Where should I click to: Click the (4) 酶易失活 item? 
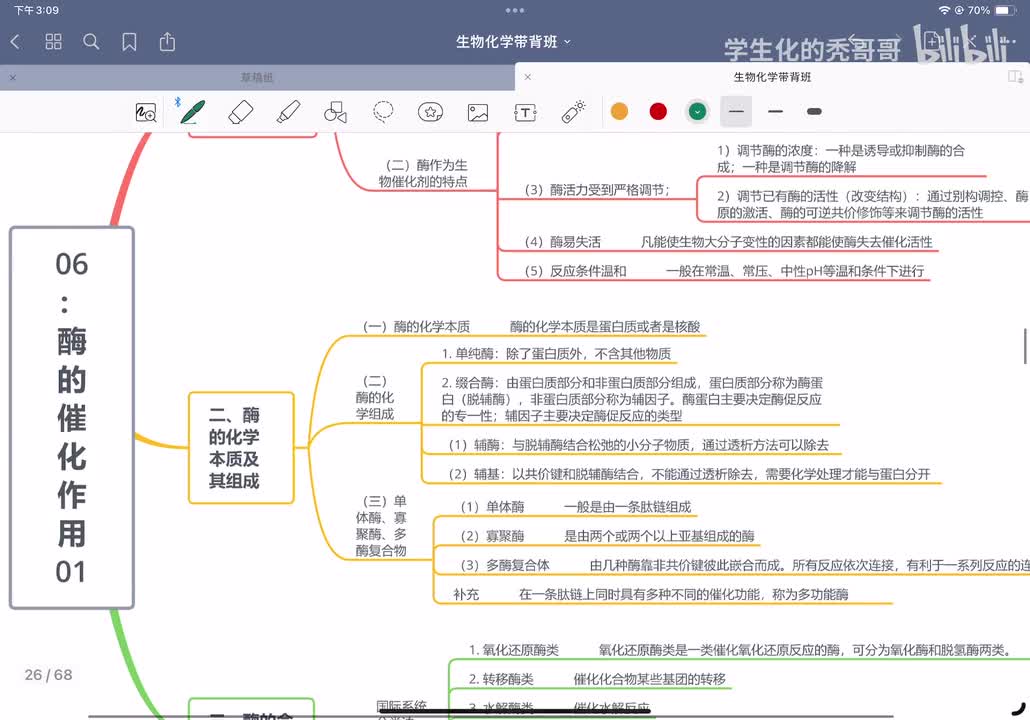(x=562, y=242)
